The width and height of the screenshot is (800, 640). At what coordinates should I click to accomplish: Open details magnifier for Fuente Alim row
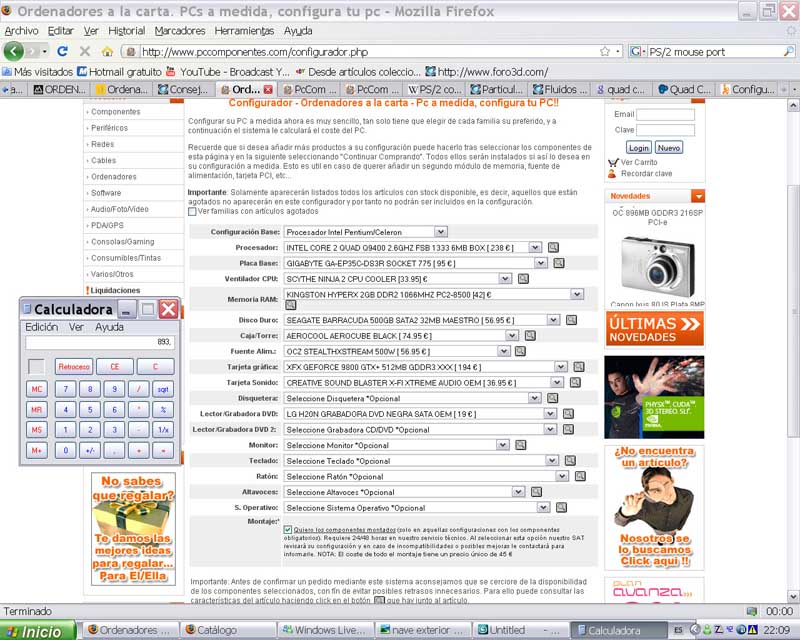pyautogui.click(x=520, y=351)
